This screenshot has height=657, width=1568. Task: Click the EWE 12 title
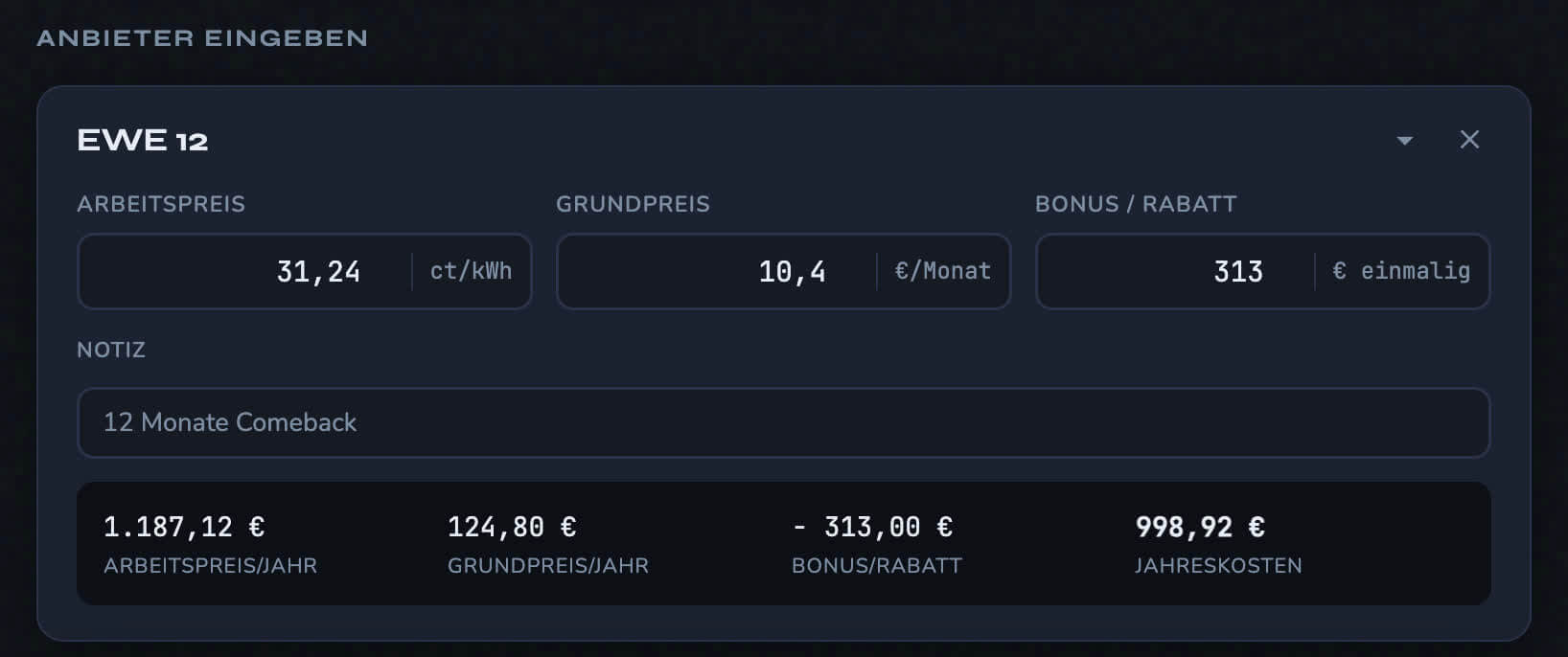coord(143,140)
